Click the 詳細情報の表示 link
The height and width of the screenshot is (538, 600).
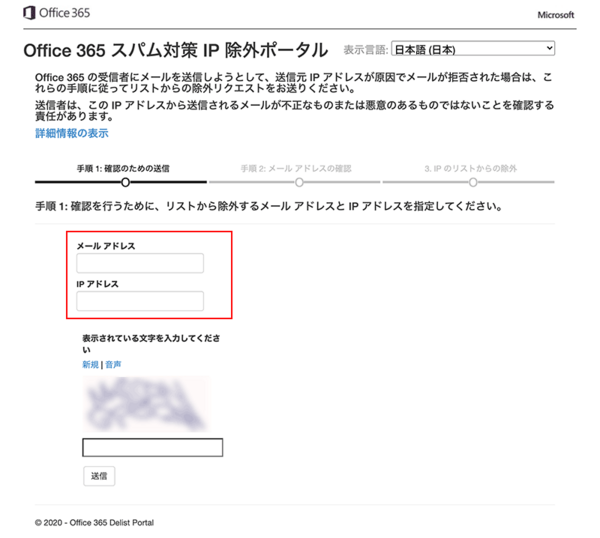pos(72,133)
